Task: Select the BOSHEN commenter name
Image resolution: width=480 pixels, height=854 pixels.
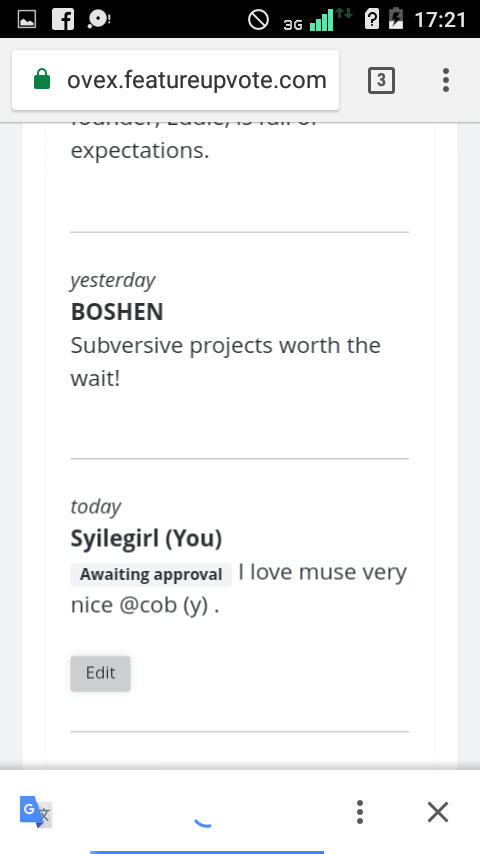Action: point(117,312)
